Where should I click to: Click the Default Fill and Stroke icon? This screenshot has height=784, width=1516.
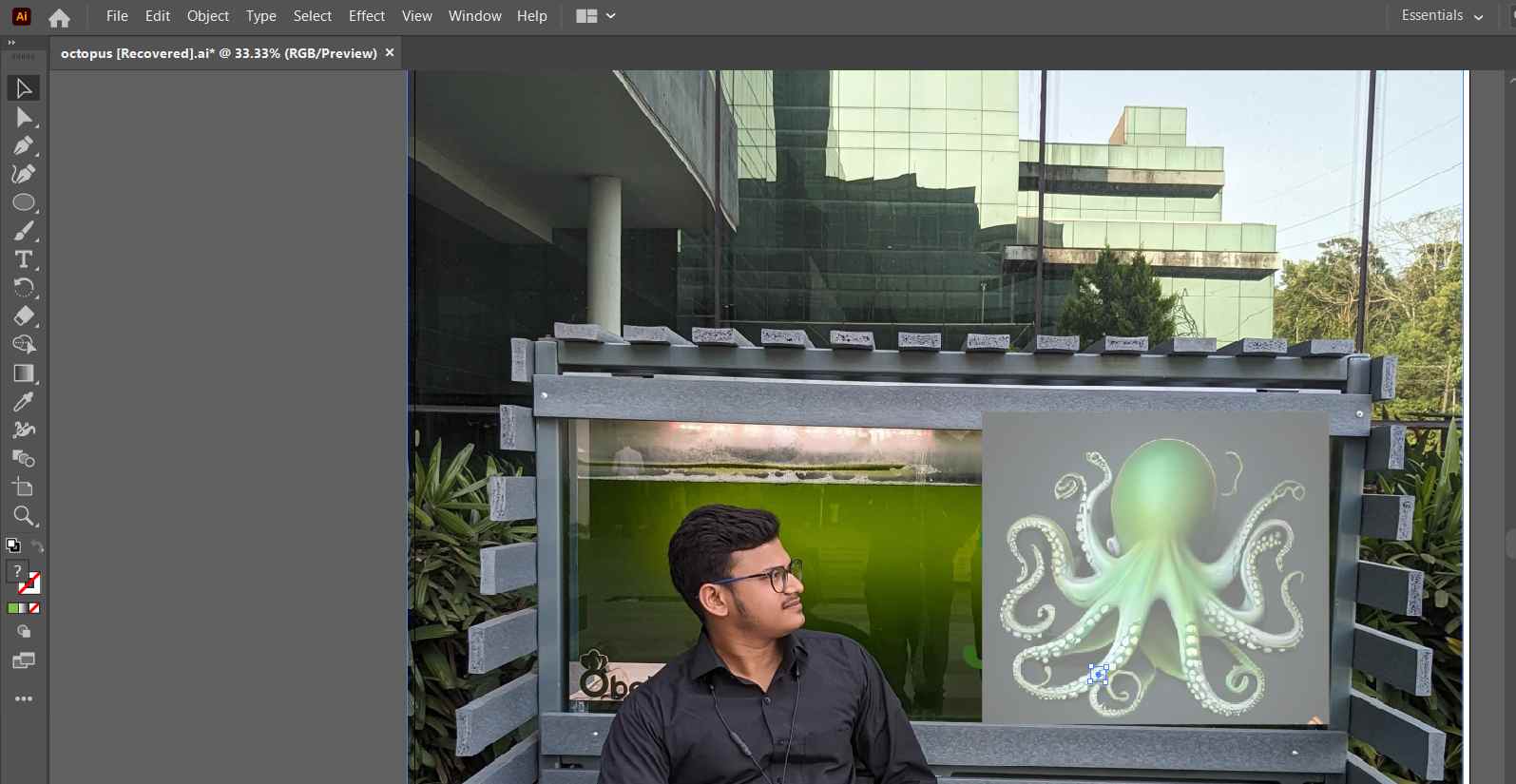12,545
